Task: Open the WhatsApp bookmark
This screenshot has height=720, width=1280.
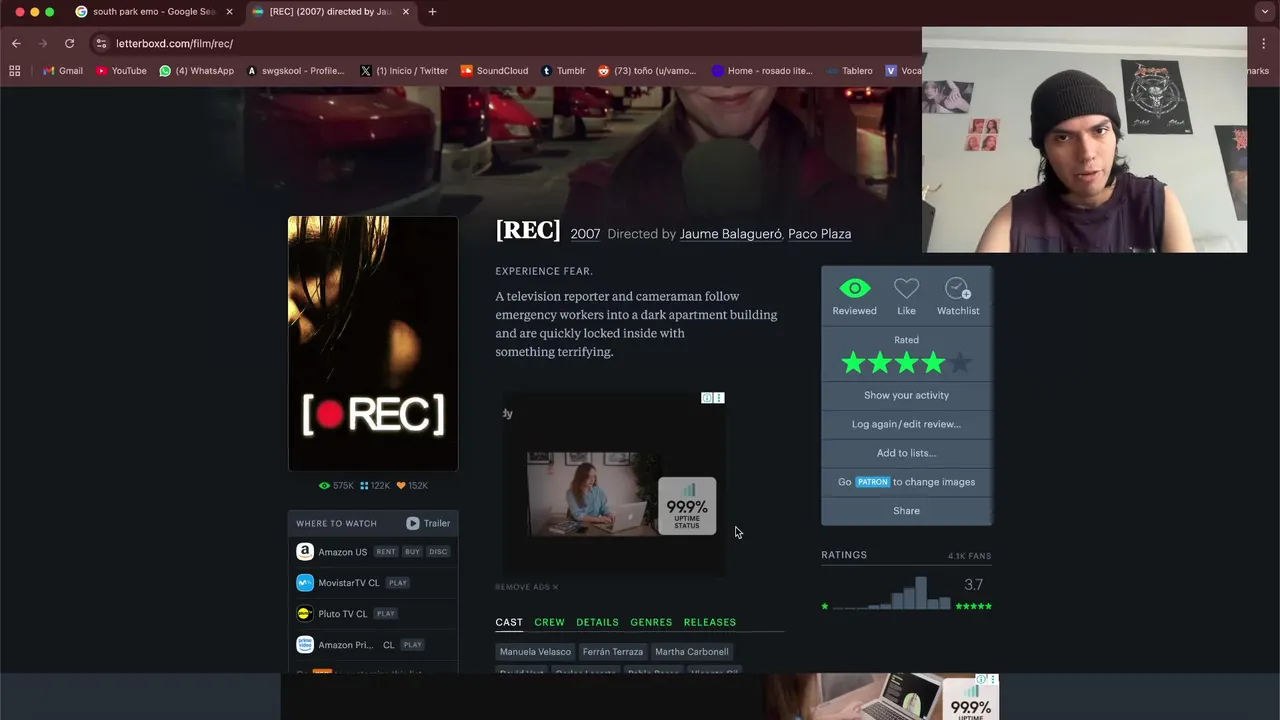Action: pos(197,71)
